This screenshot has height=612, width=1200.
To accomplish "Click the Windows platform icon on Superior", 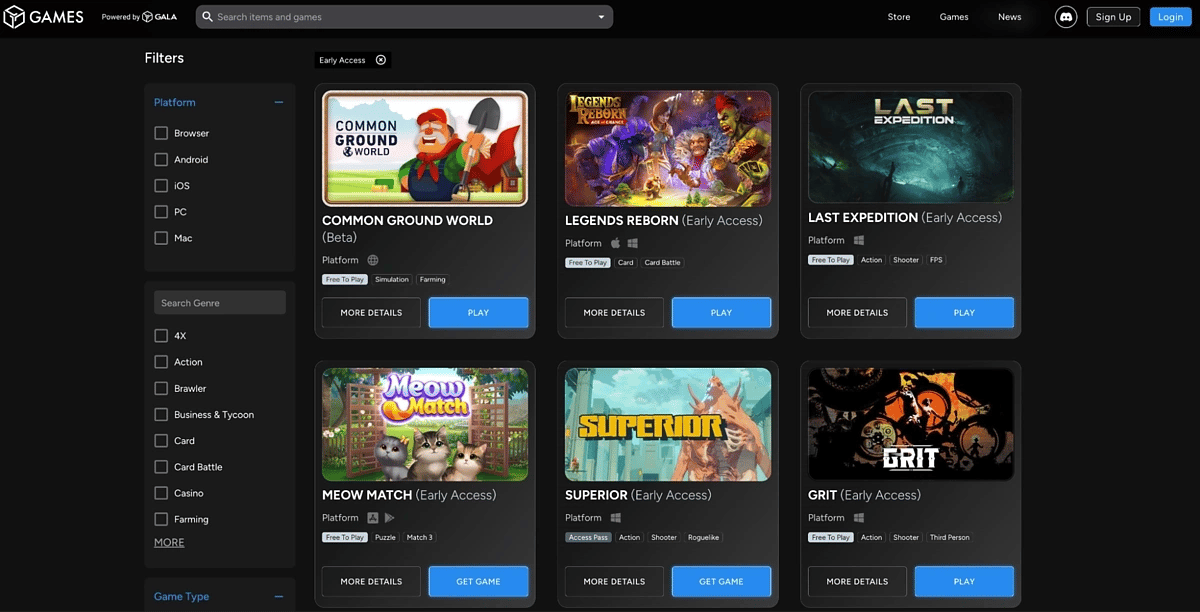I will [616, 518].
